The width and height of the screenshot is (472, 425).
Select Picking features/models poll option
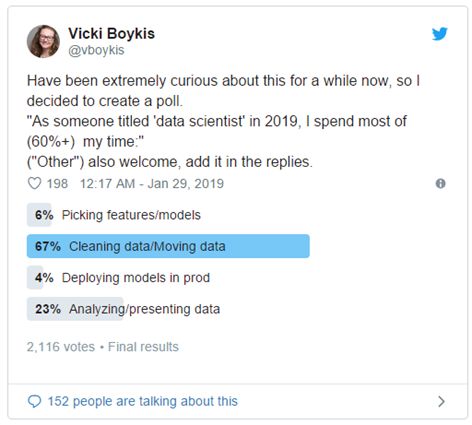(x=131, y=215)
